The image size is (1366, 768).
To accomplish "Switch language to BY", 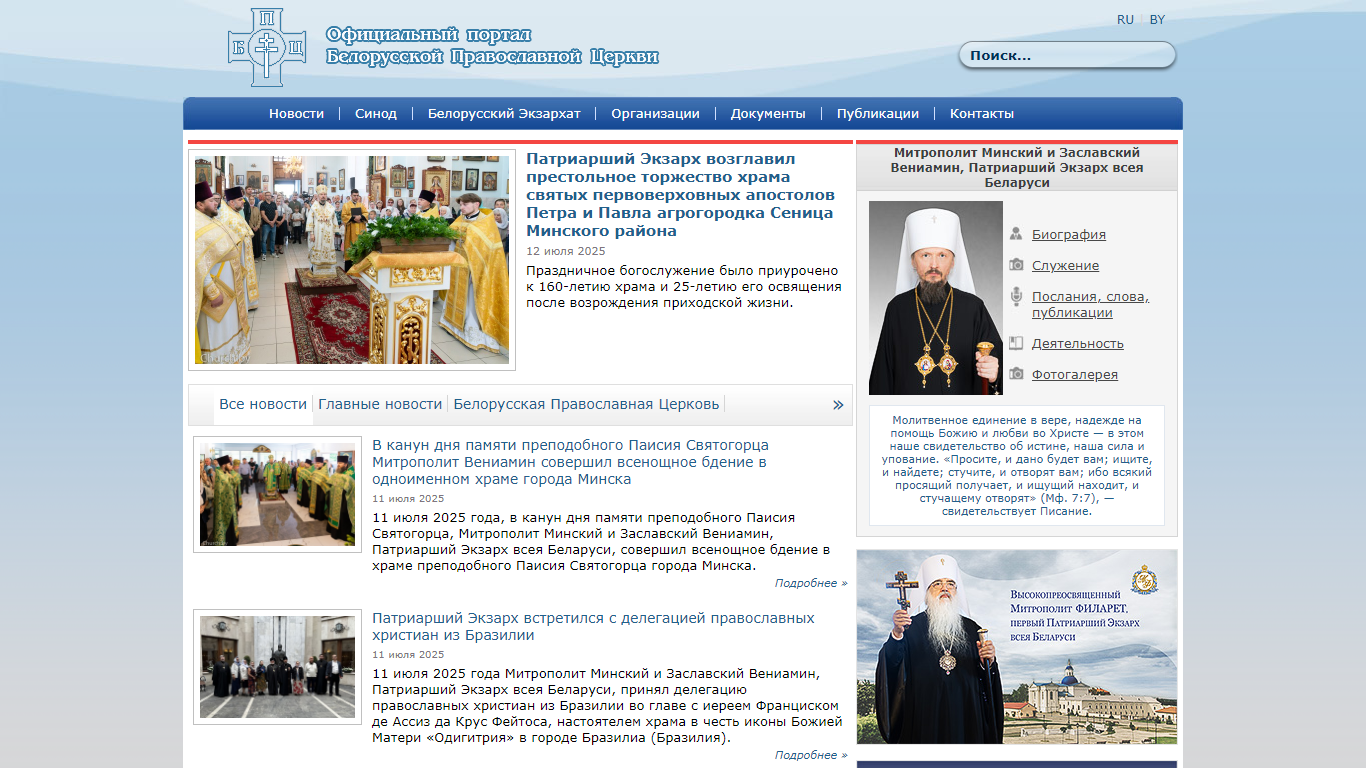I will 1157,19.
